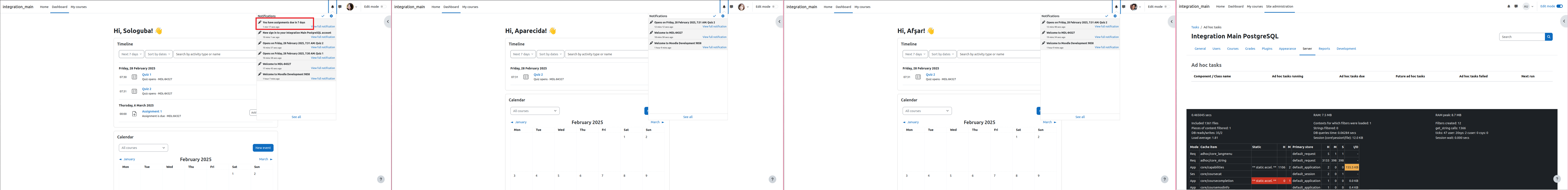Expand user menu arrow beside Sologuba's avatar
Screen dimensions: 1568x190
click(356, 7)
